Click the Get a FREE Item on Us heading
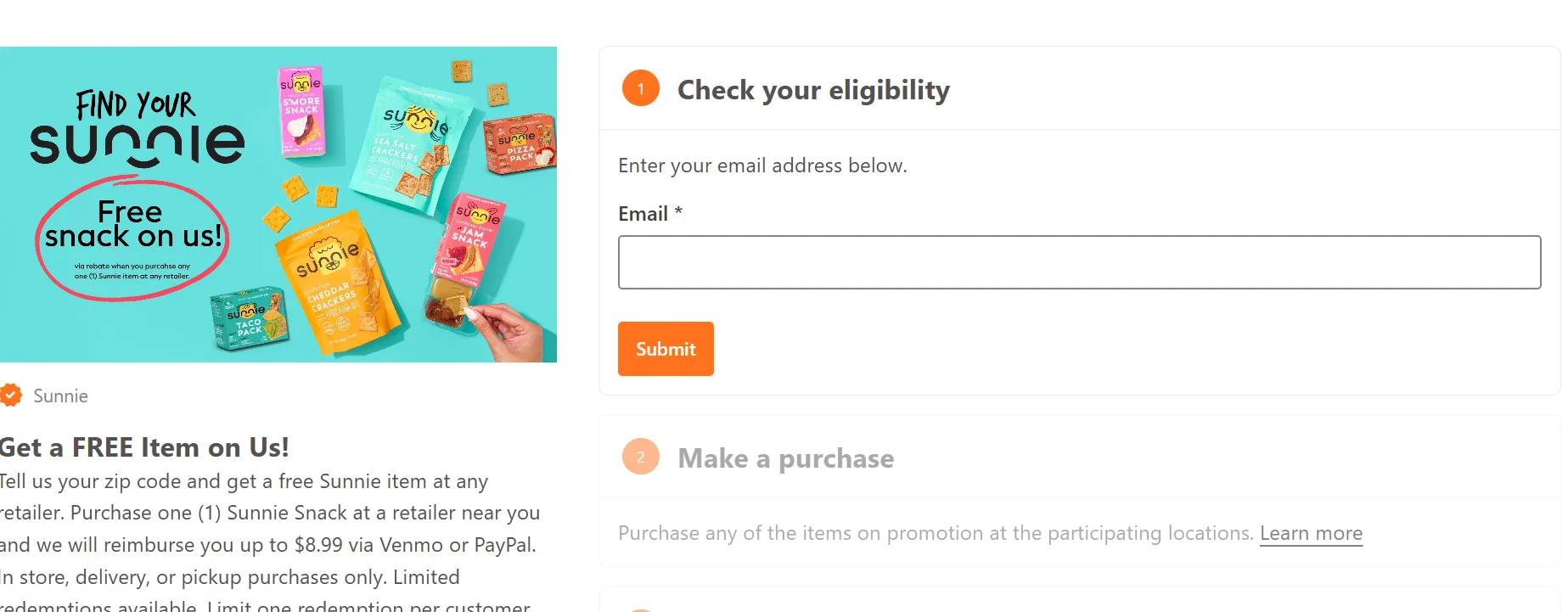The height and width of the screenshot is (612, 1568). (x=144, y=447)
